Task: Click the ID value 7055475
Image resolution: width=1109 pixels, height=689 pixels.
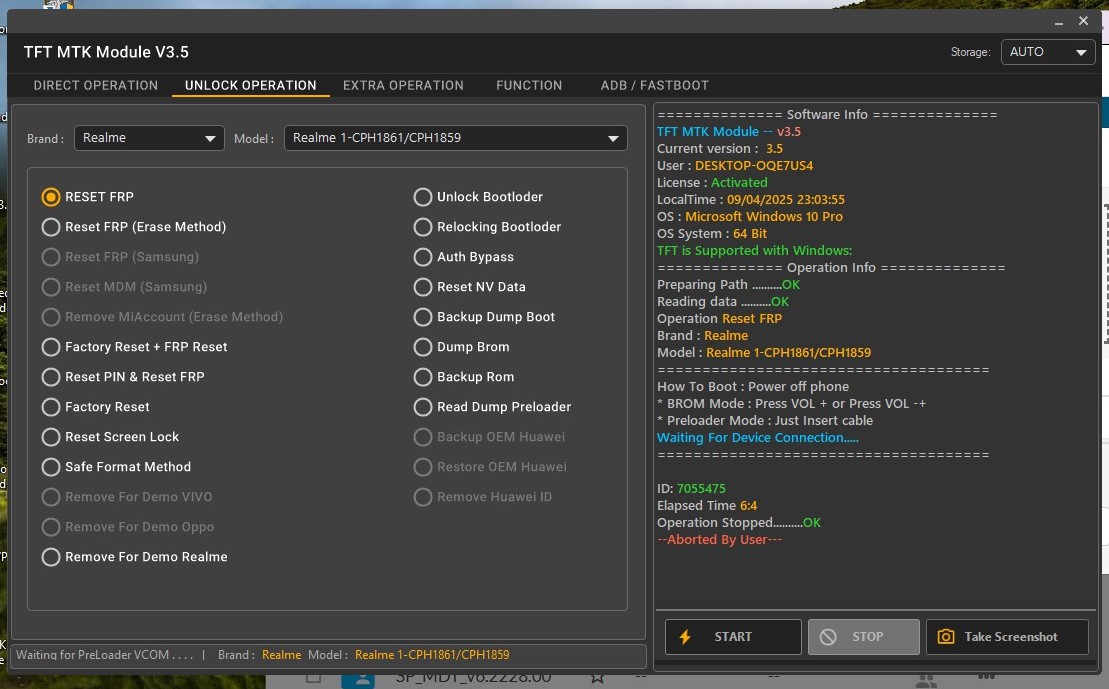Action: pos(701,489)
